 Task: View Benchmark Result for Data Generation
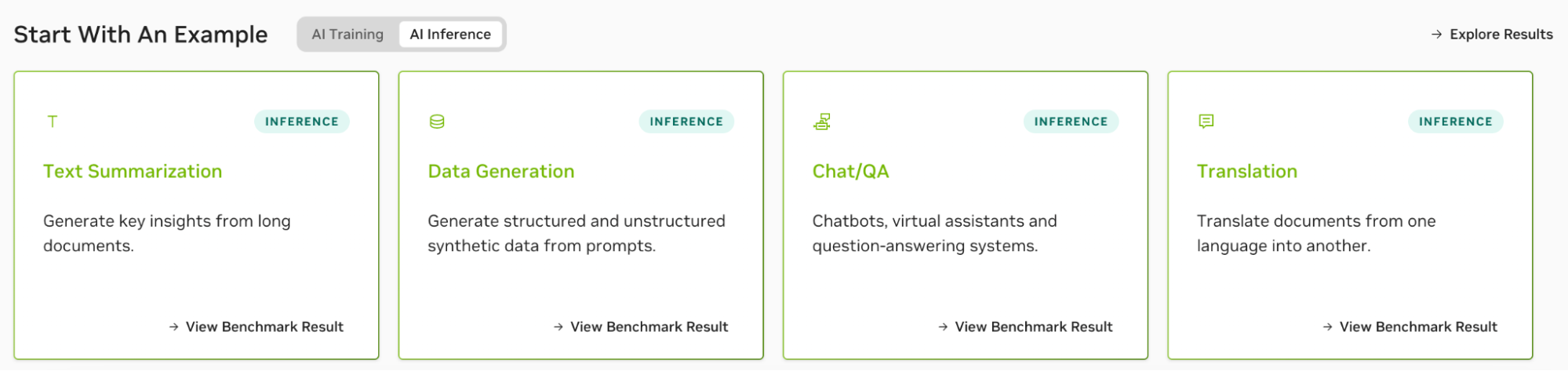(x=649, y=327)
